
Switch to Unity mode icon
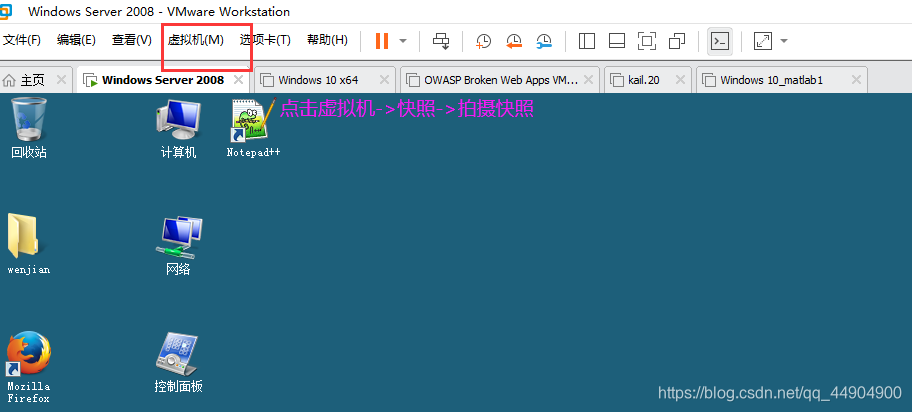point(677,41)
